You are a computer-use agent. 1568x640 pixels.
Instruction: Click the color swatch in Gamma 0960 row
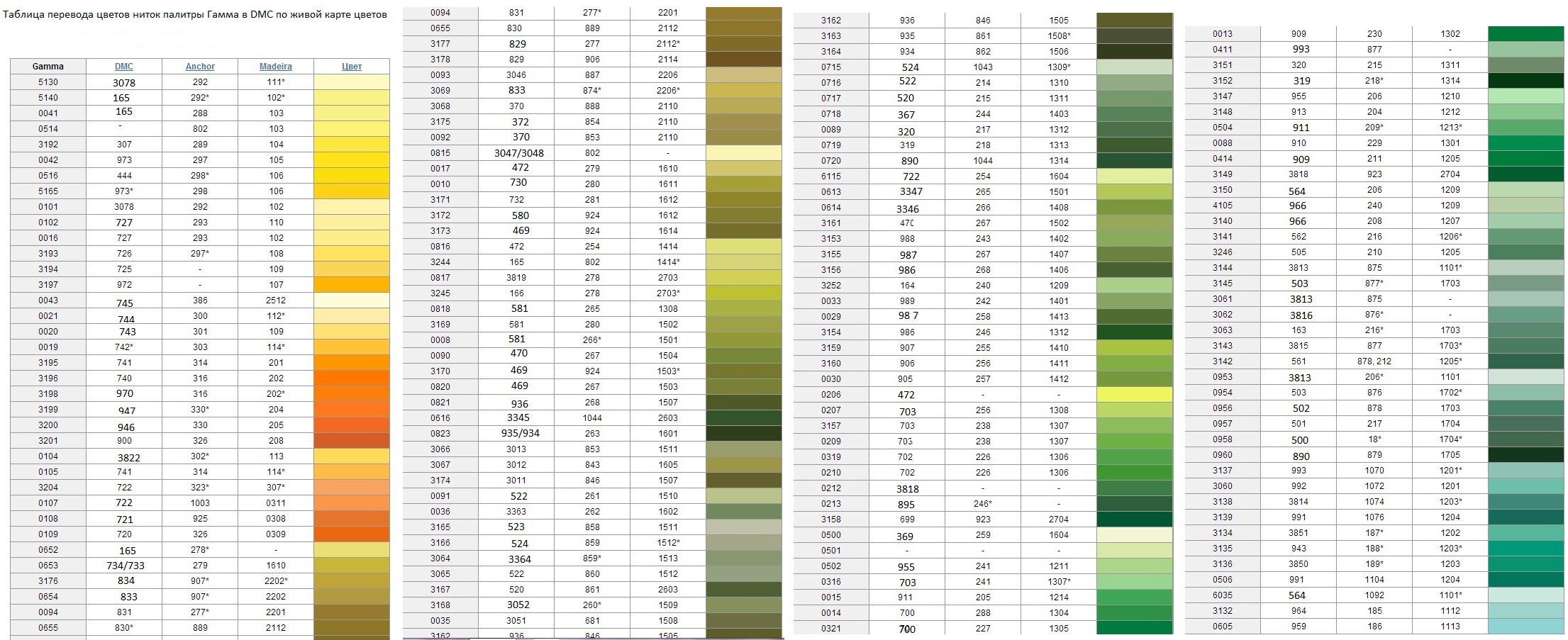[1526, 455]
